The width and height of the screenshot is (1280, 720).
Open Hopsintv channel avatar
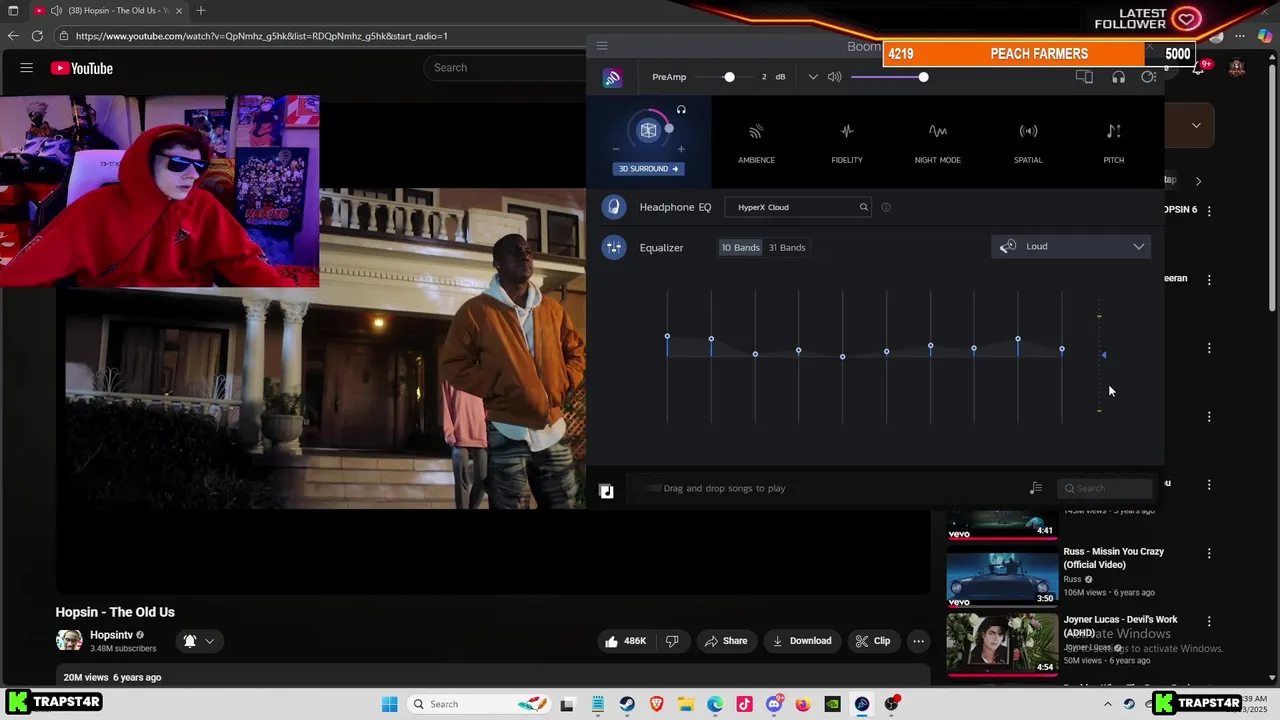(69, 641)
